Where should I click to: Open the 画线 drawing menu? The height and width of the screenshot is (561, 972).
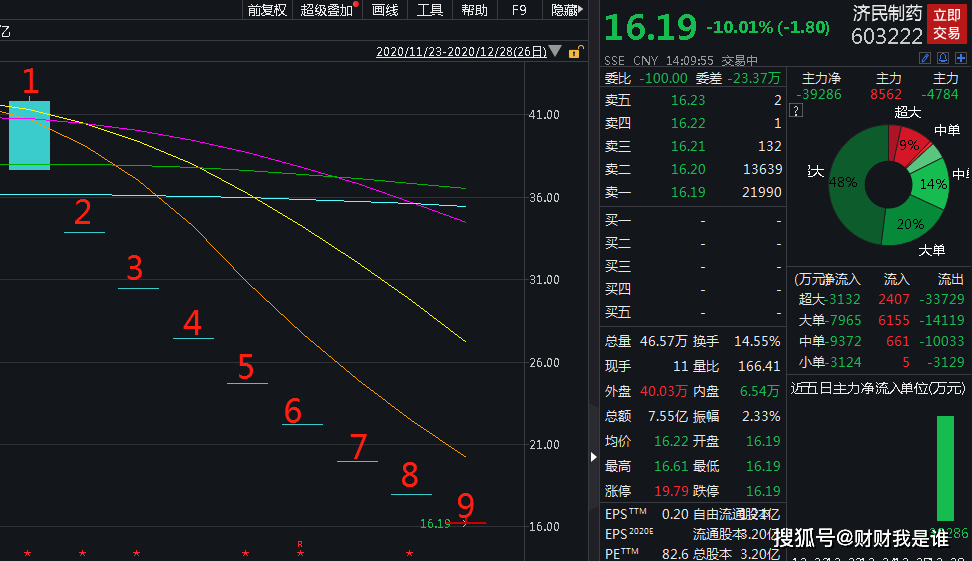tap(385, 10)
